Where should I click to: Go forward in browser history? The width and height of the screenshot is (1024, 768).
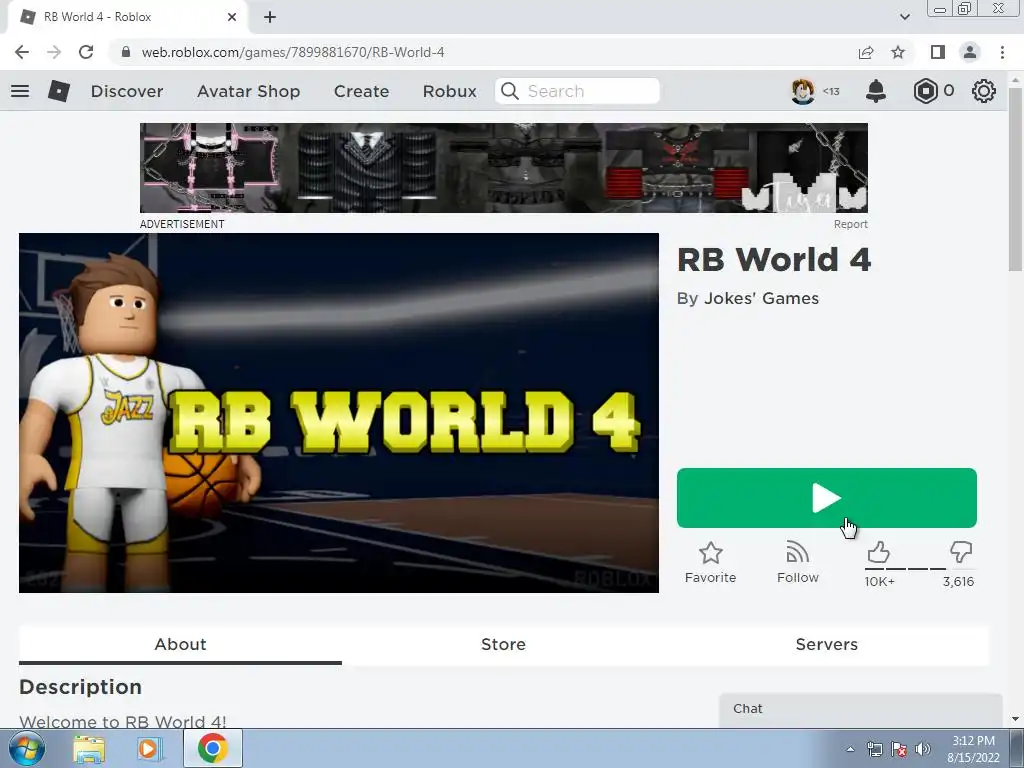click(x=54, y=52)
